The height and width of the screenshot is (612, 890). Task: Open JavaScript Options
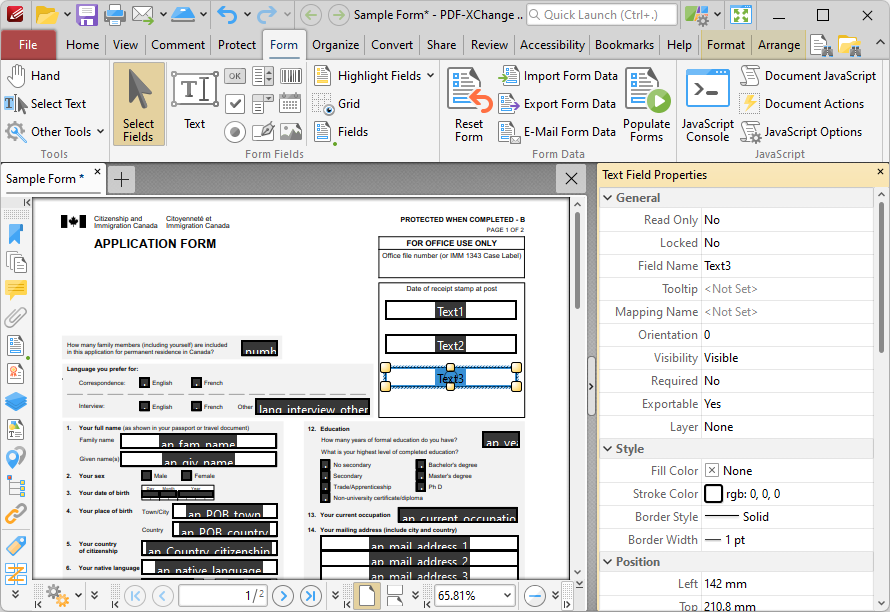tap(801, 132)
